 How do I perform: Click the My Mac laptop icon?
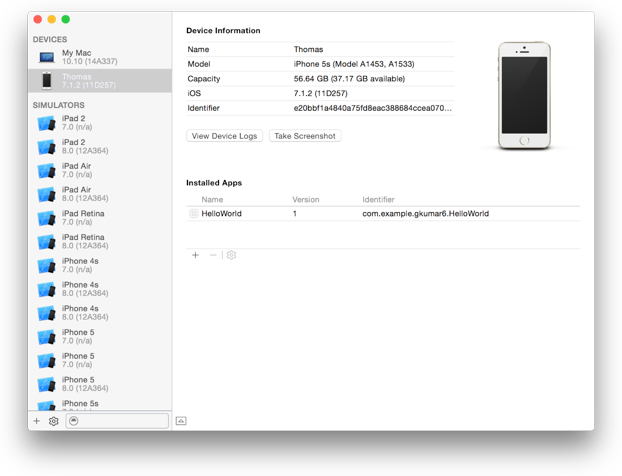coord(47,57)
